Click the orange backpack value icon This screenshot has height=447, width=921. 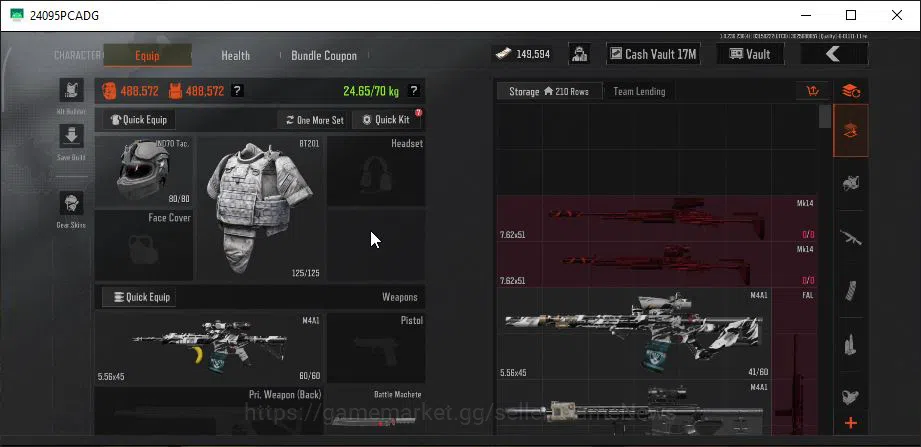point(109,91)
